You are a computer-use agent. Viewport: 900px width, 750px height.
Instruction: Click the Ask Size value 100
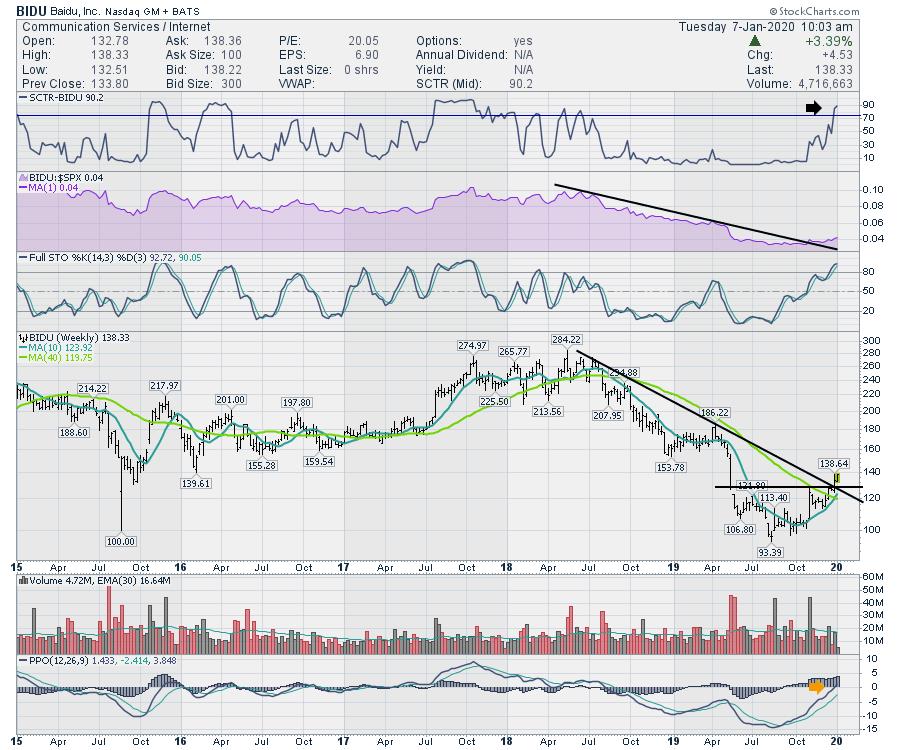pyautogui.click(x=231, y=55)
